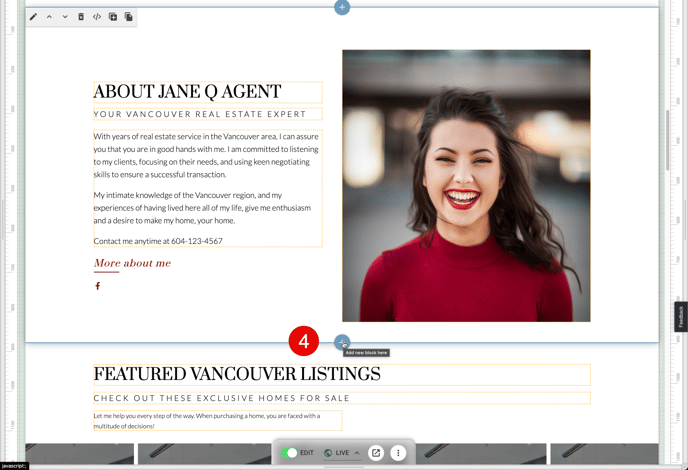
Task: Select YOUR VANCOUVER REAL ESTATE EXPERT subheading
Action: [208, 114]
